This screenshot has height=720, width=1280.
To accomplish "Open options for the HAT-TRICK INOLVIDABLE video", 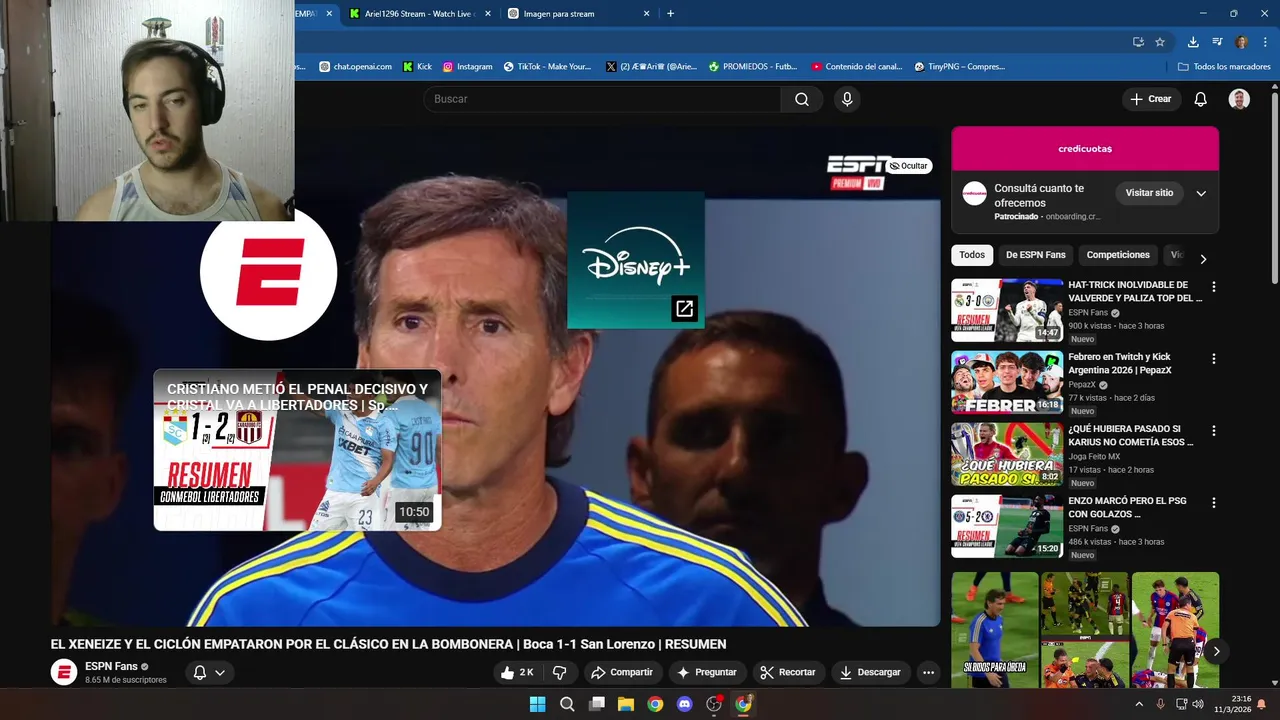I will (1214, 287).
